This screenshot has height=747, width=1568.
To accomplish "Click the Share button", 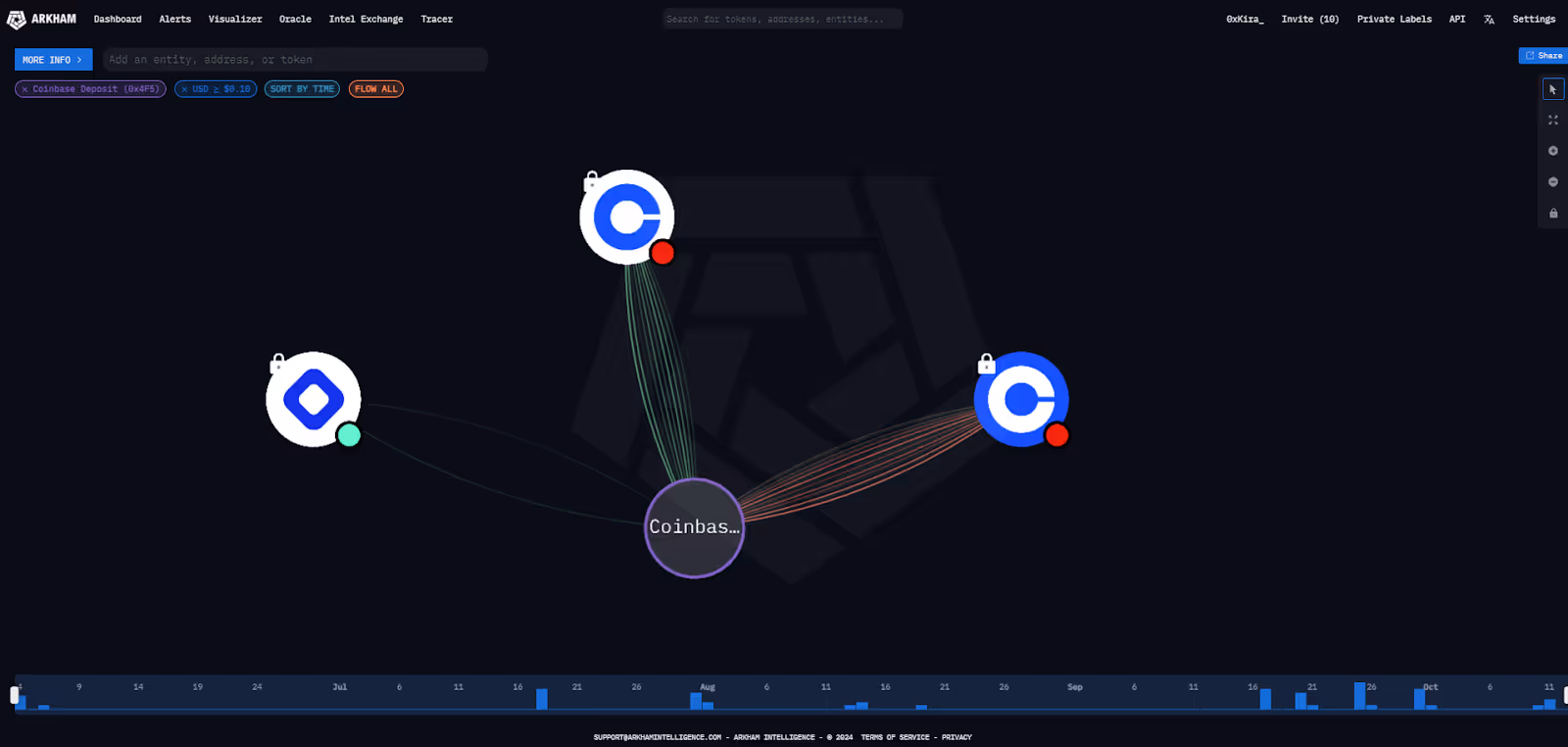I will (x=1543, y=56).
